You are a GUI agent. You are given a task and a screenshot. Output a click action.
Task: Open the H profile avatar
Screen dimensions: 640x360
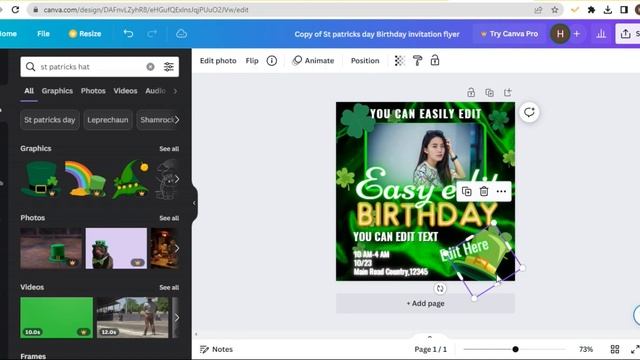point(560,34)
